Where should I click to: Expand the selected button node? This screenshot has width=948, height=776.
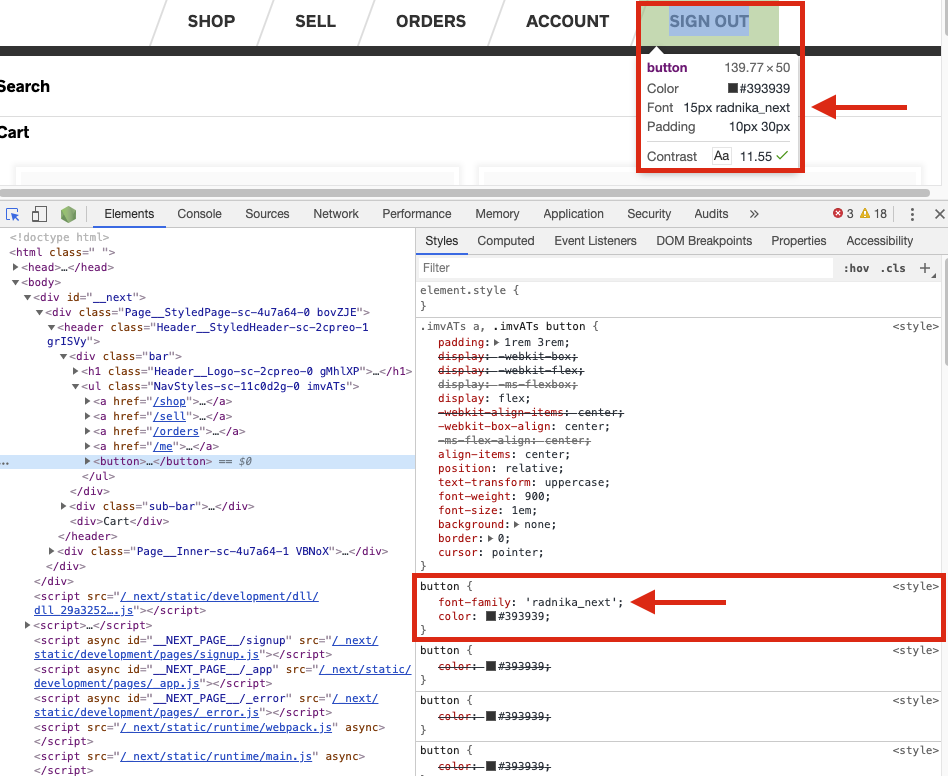click(x=88, y=461)
